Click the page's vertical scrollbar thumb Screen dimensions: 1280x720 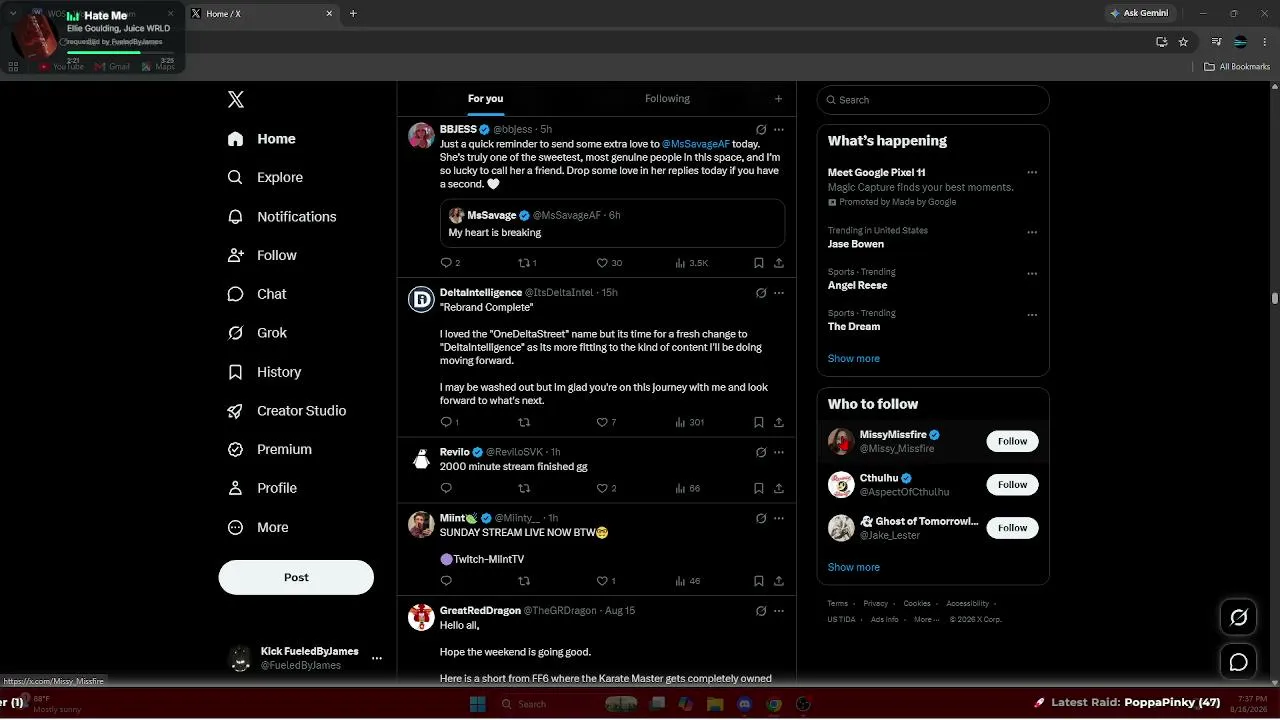point(1275,298)
